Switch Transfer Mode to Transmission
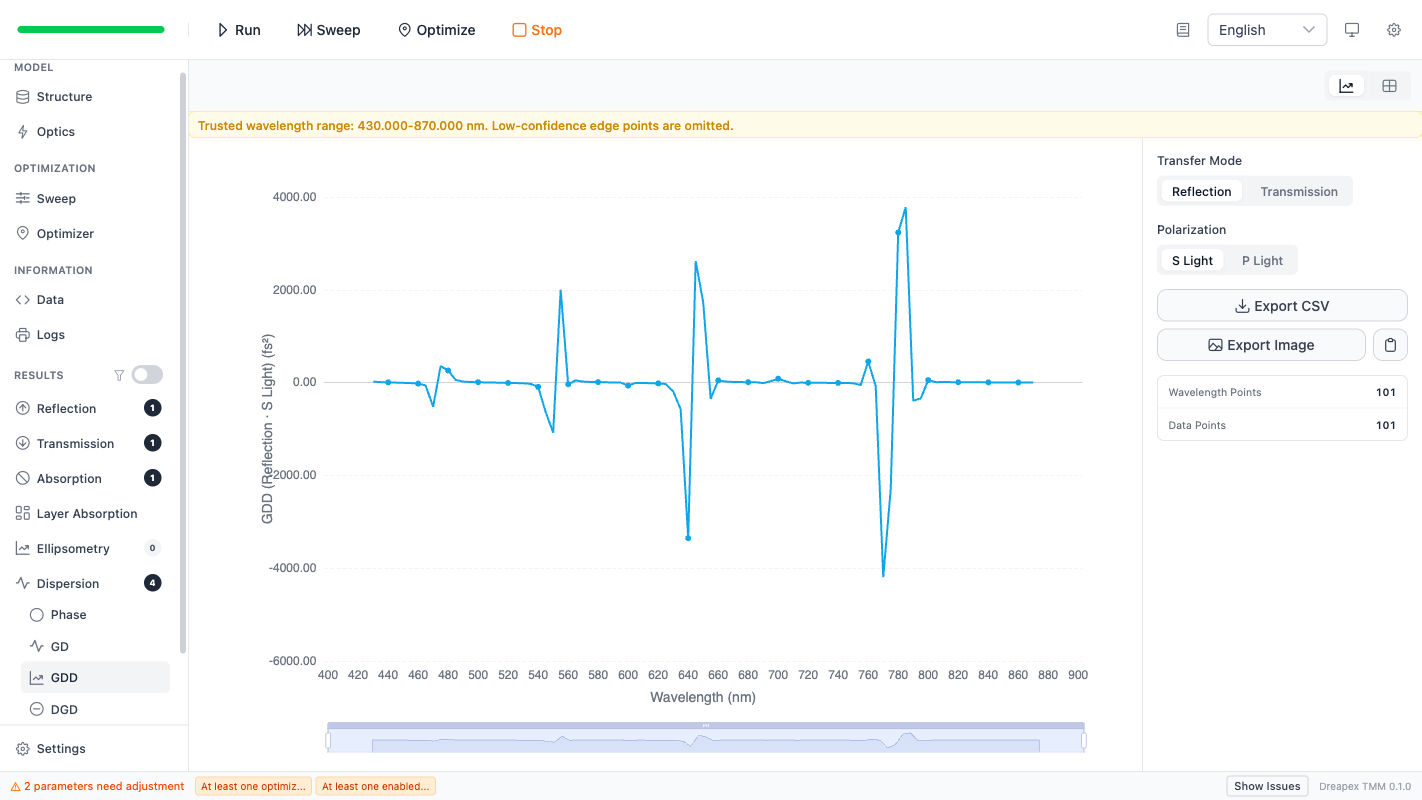 1298,191
